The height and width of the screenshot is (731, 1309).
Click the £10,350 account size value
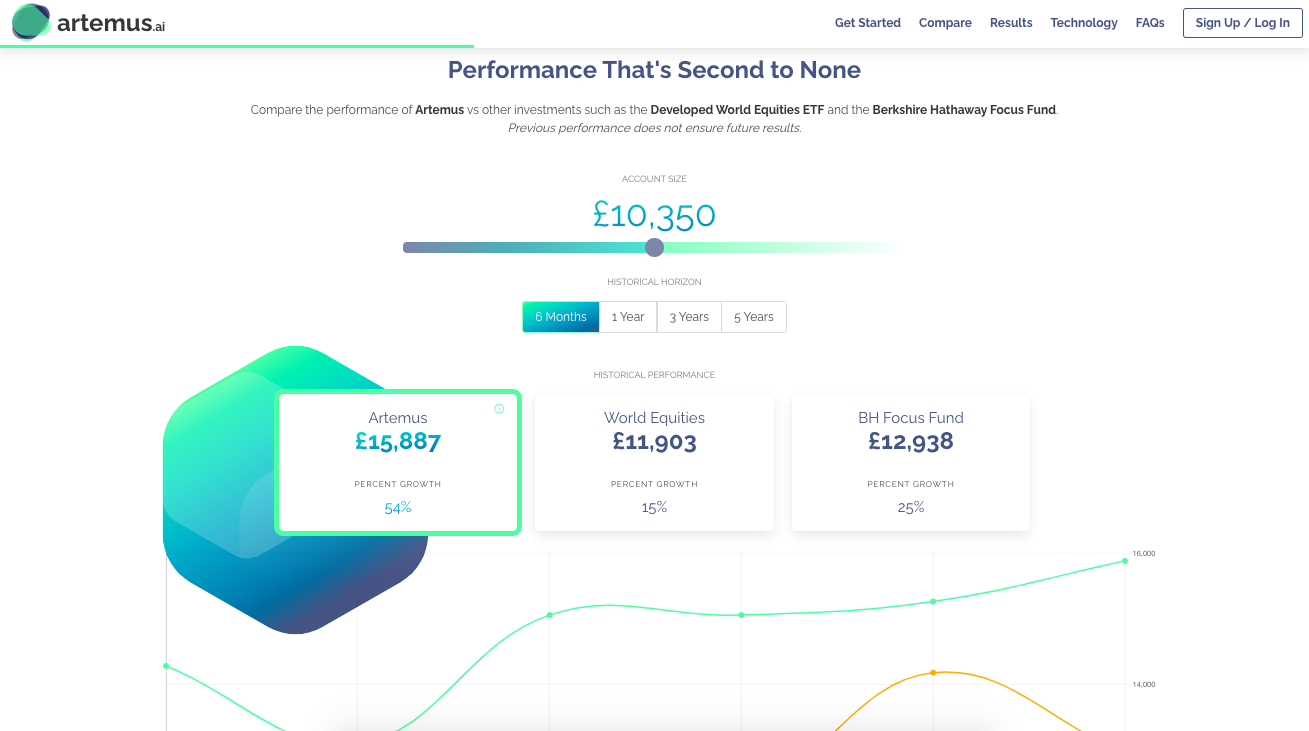click(654, 214)
